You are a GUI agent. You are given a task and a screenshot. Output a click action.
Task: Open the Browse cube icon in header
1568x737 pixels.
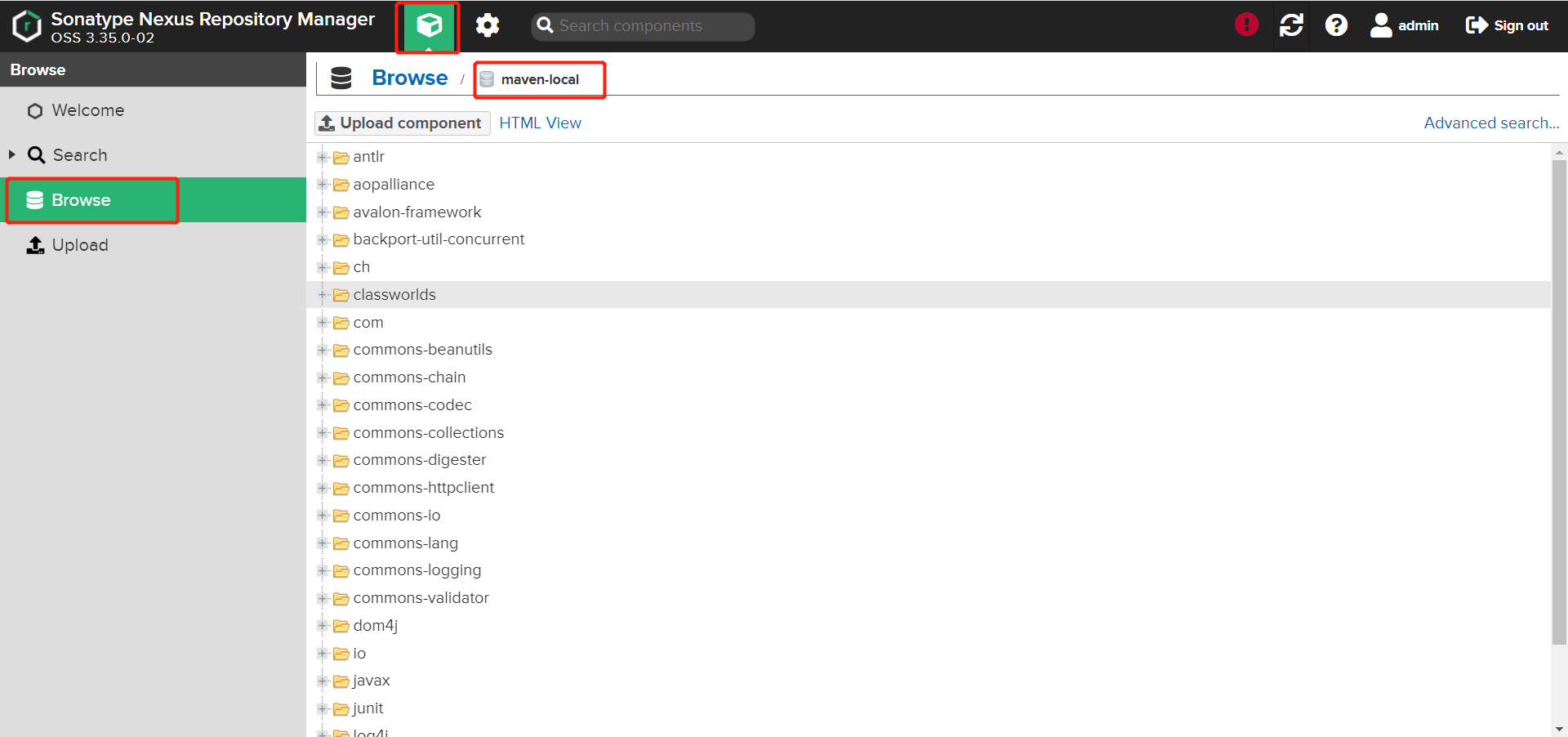click(x=429, y=26)
